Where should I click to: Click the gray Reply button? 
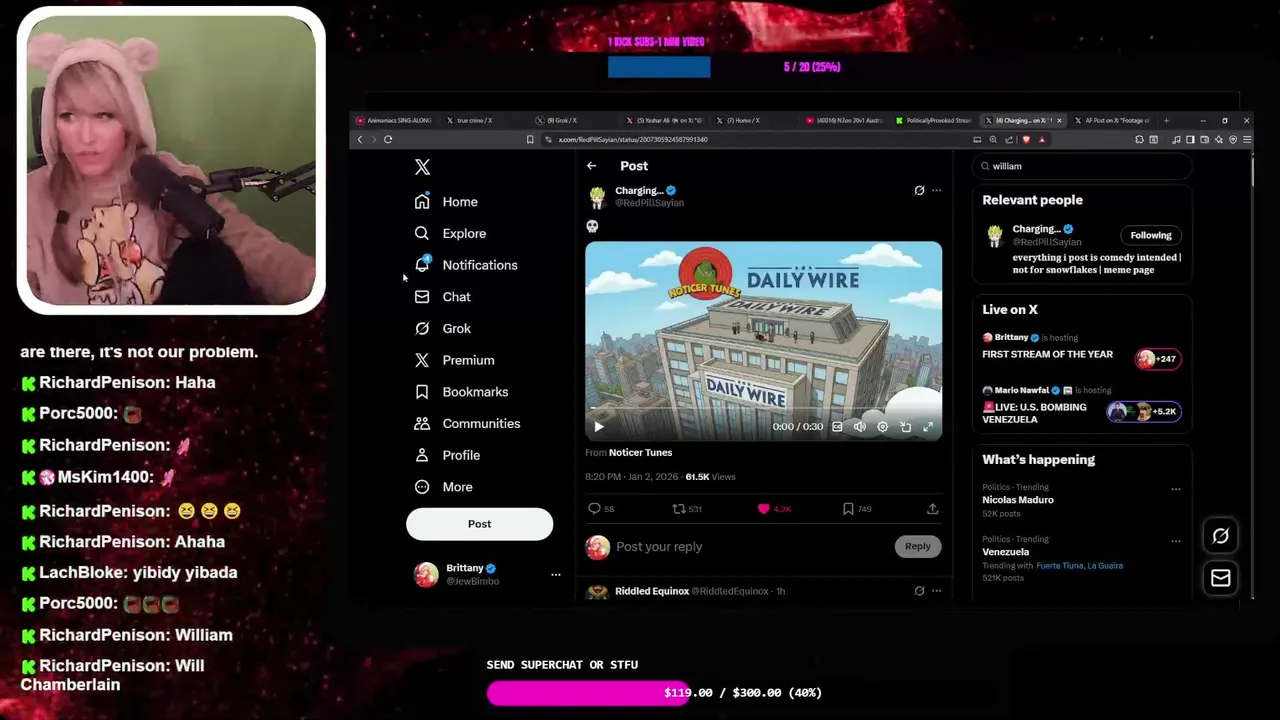click(x=917, y=547)
